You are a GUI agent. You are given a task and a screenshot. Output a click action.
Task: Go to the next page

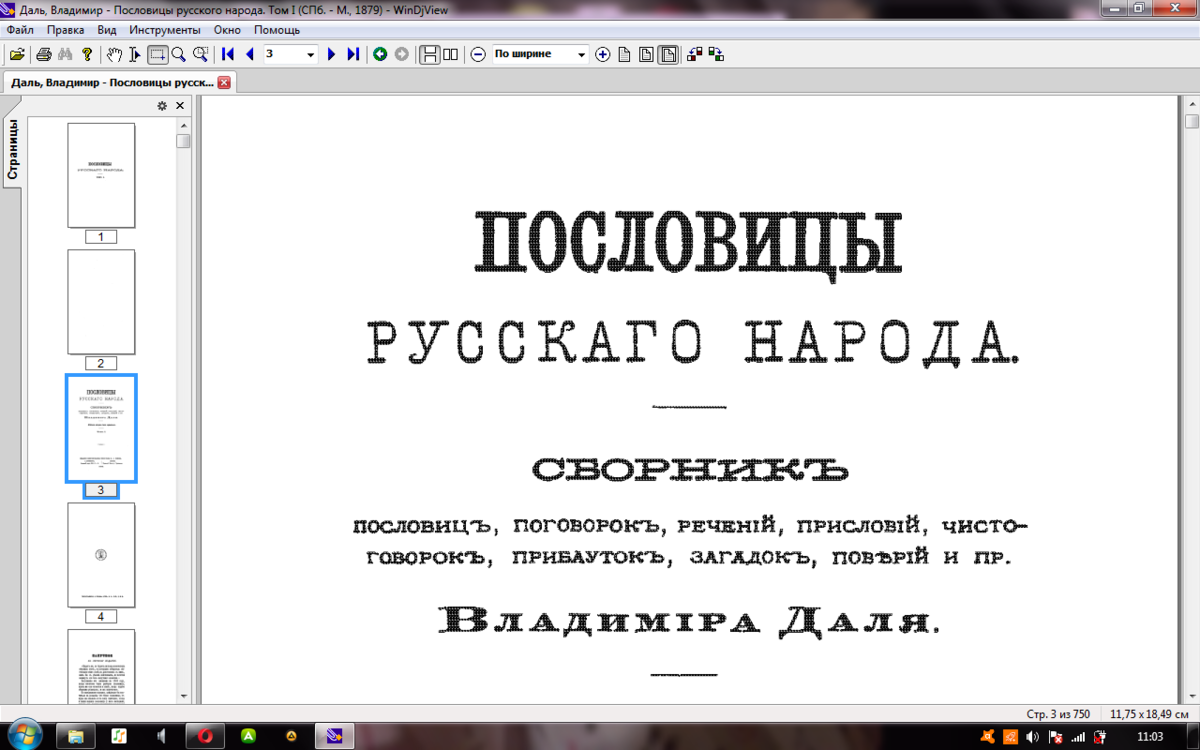pos(330,55)
